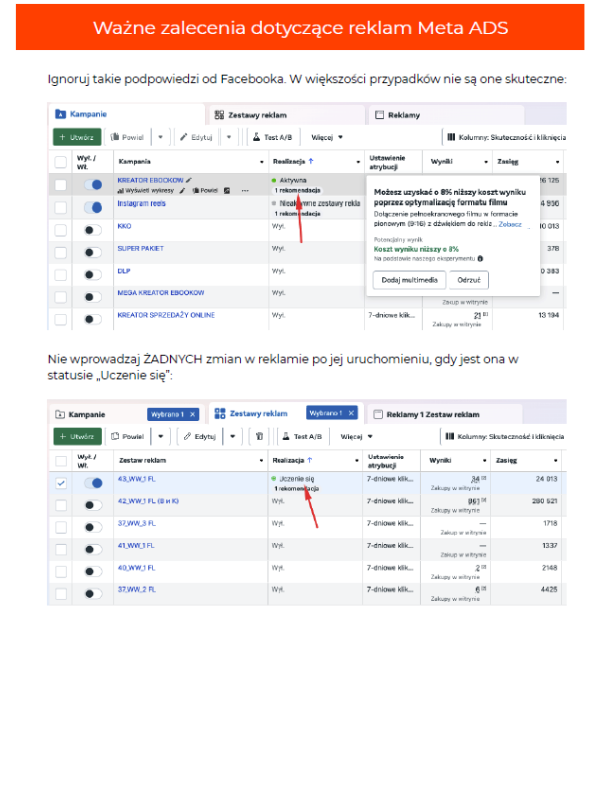Click the Odrzuć button in recommendation popup
The height and width of the screenshot is (800, 600).
tap(468, 280)
